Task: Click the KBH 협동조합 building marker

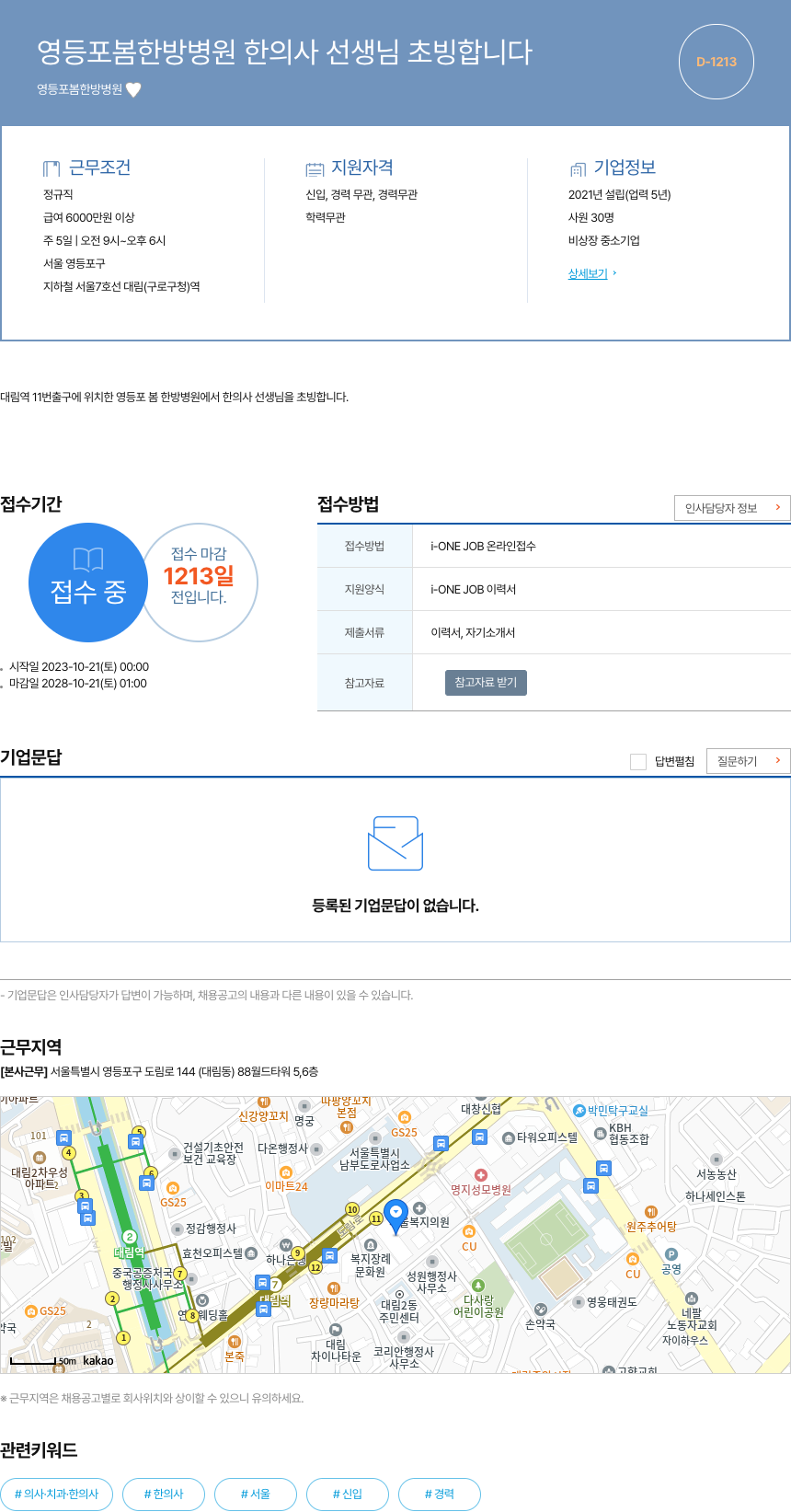Action: pos(601,1133)
